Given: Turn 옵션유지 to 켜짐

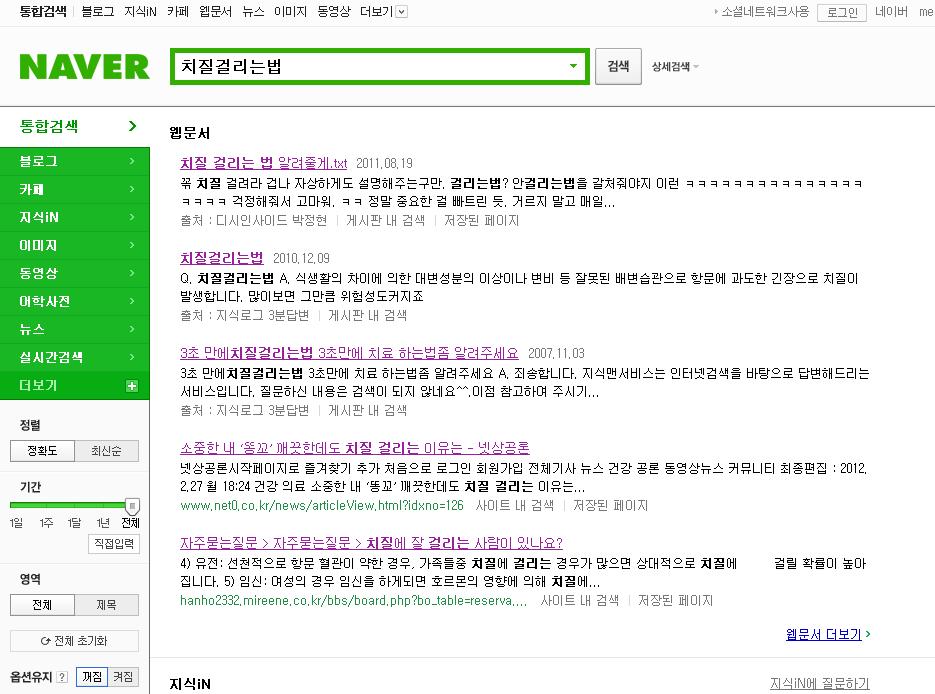Looking at the screenshot, I should coord(123,677).
